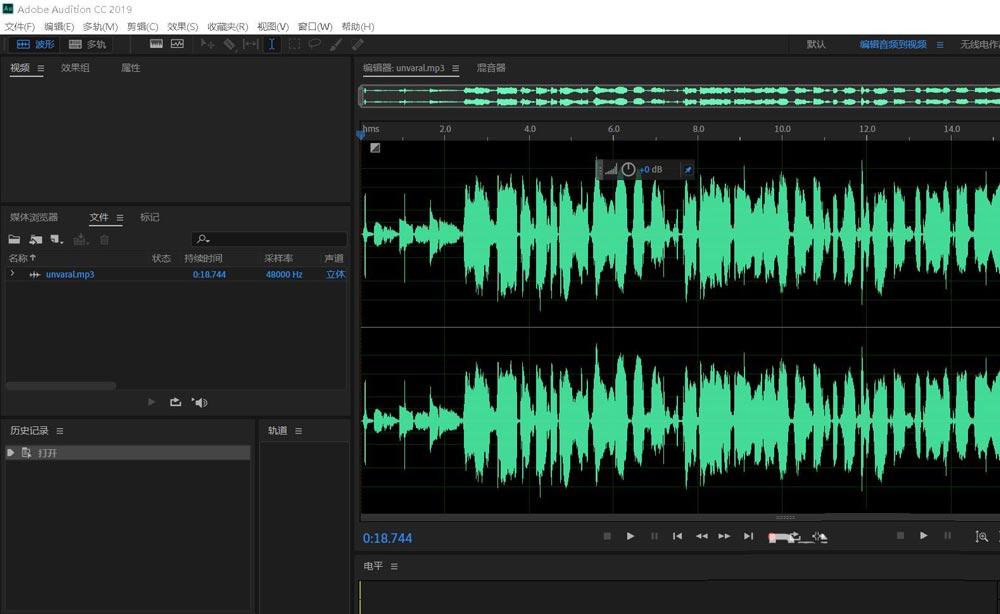Select the Time Selection tool in toolbar
1000x614 pixels.
272,44
